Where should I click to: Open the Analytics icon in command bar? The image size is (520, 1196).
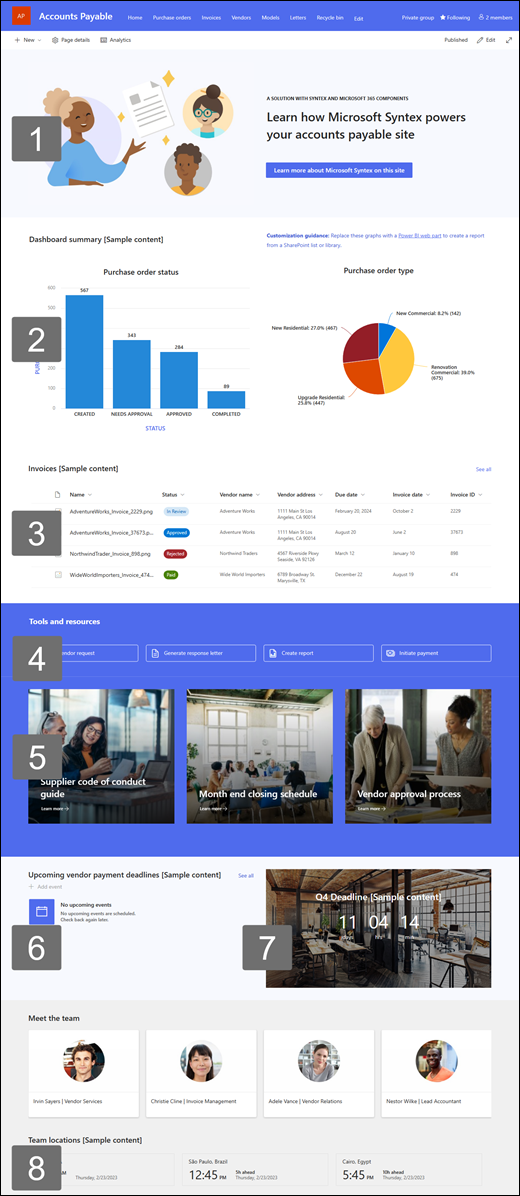pyautogui.click(x=103, y=40)
